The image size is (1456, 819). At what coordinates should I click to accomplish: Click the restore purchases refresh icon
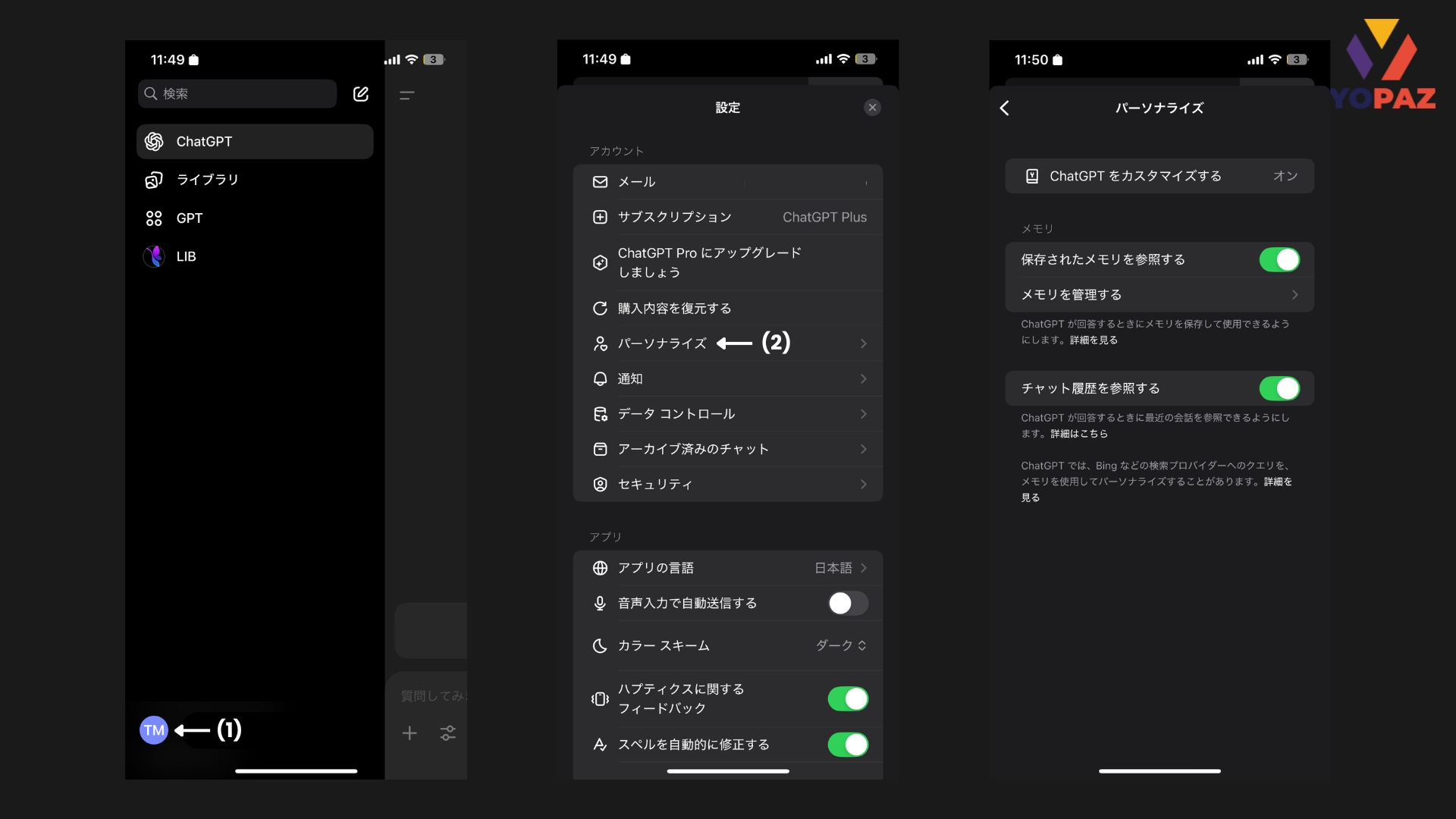(600, 309)
